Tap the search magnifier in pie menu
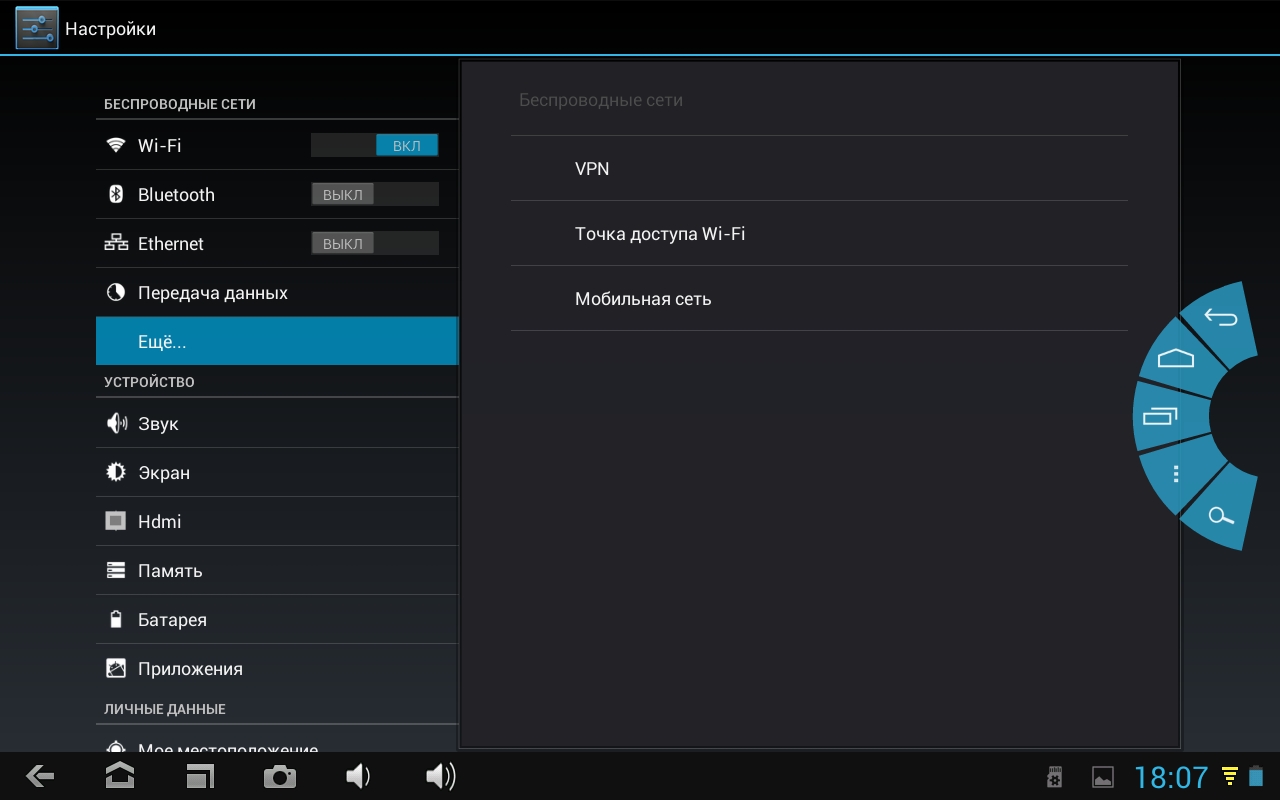The width and height of the screenshot is (1280, 800). pos(1220,515)
